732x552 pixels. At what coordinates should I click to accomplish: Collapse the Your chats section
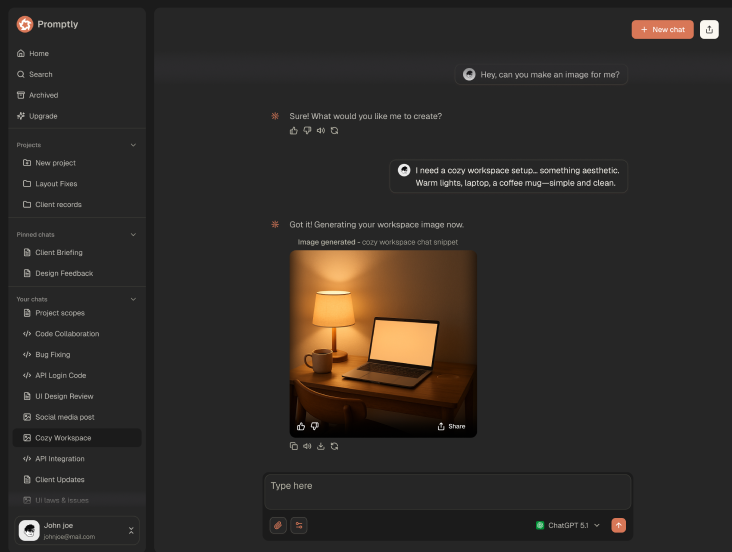tap(133, 299)
